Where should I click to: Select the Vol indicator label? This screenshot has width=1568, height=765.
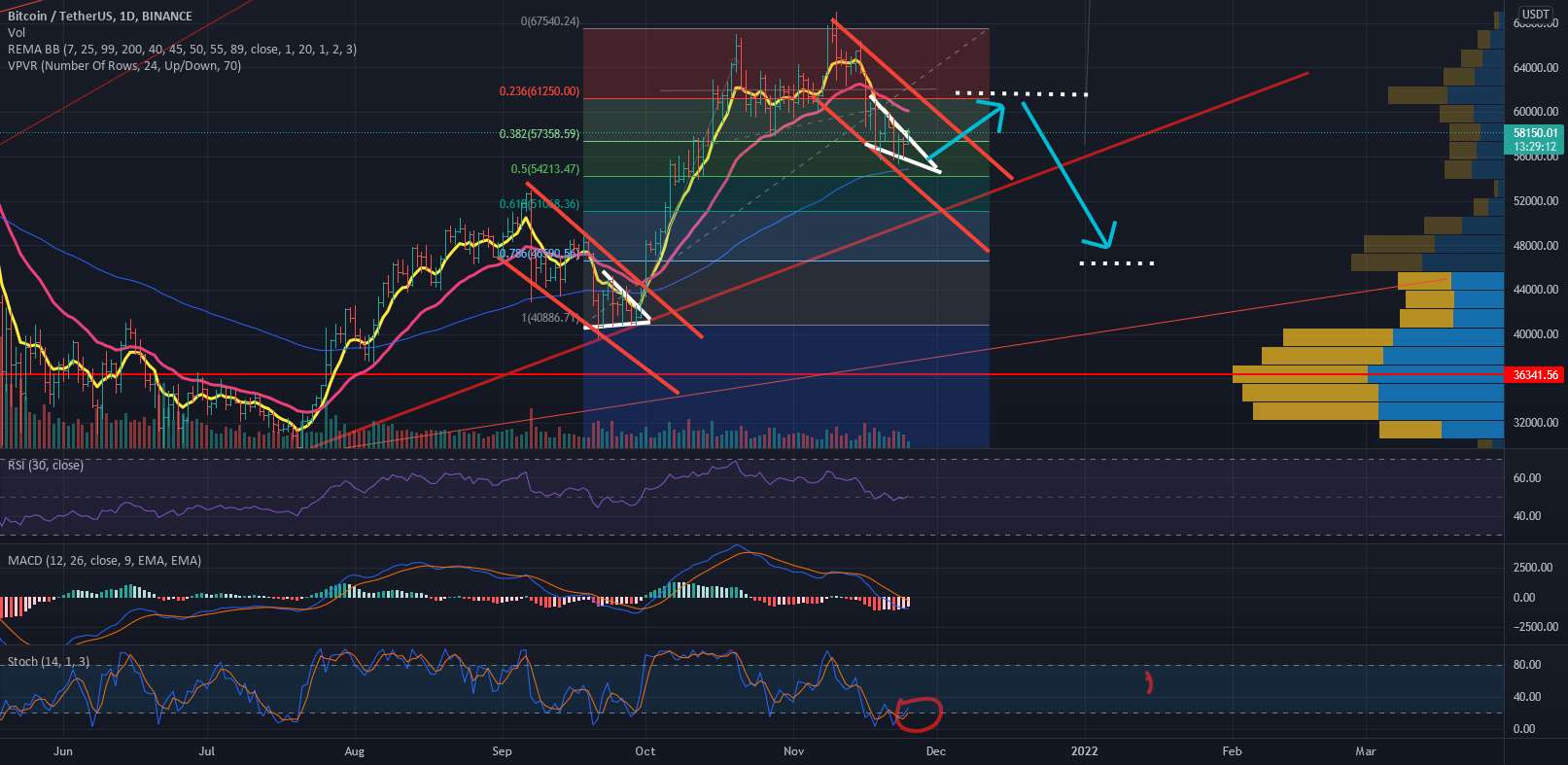coord(17,32)
